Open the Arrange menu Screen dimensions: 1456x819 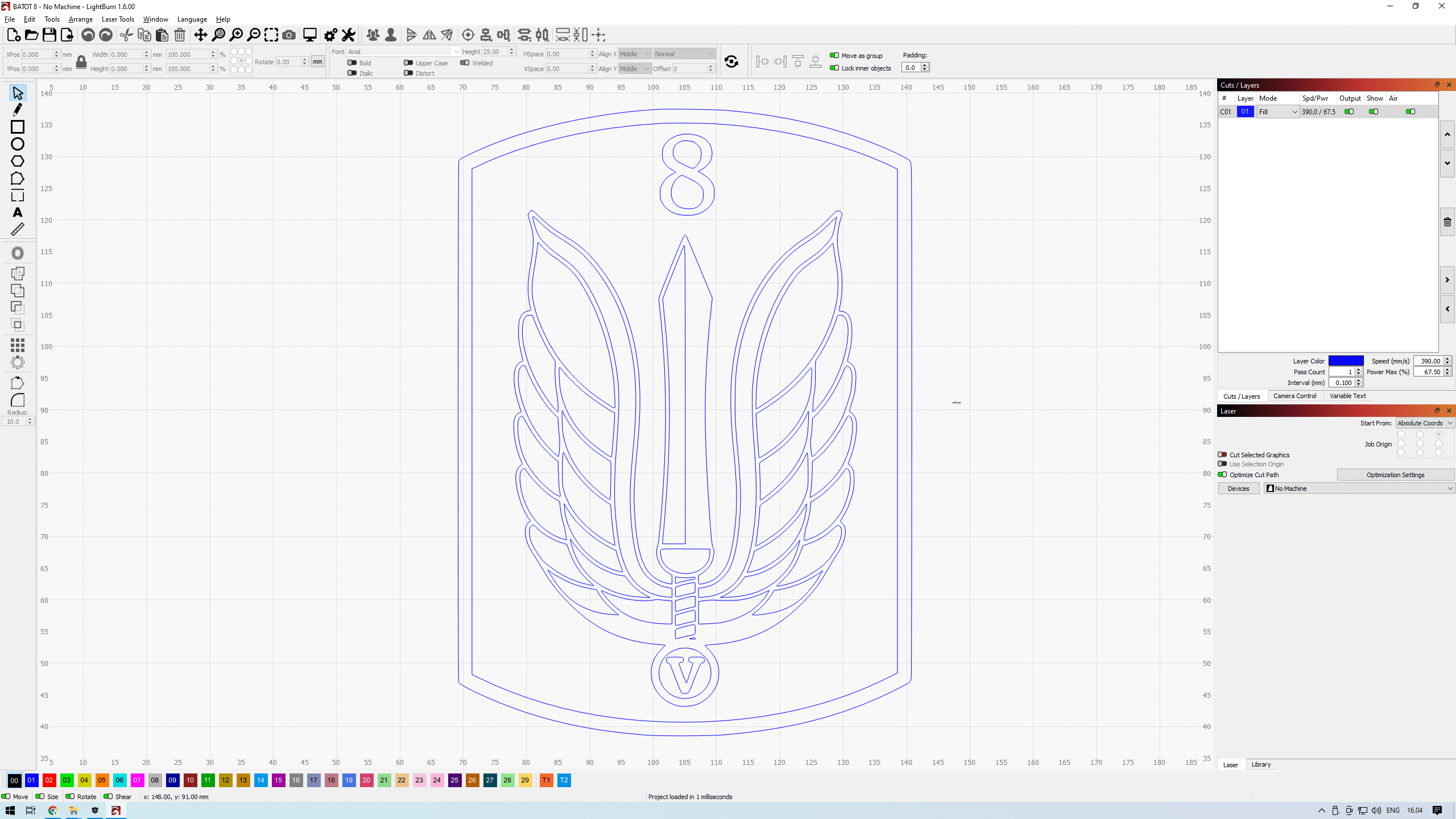coord(81,19)
